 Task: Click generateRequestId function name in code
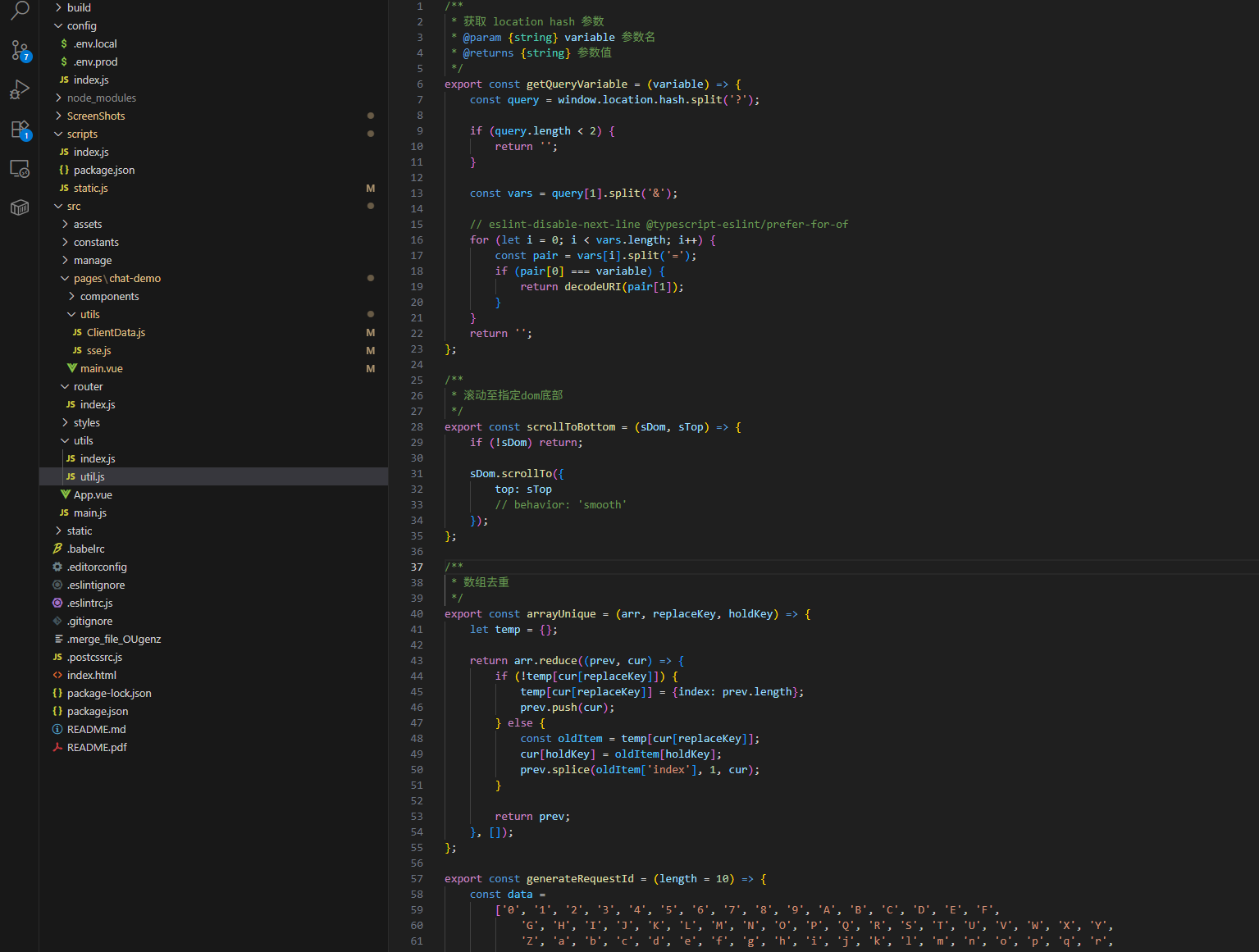580,878
